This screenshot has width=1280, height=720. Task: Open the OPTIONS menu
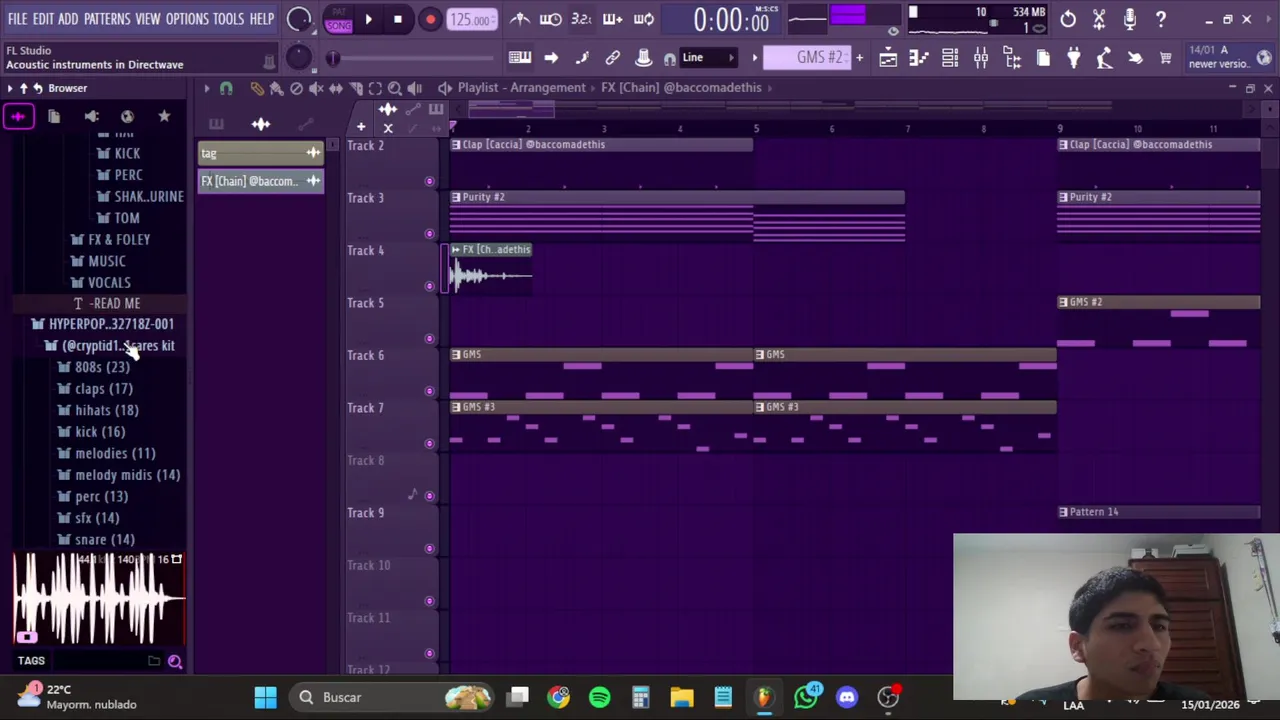pyautogui.click(x=187, y=19)
